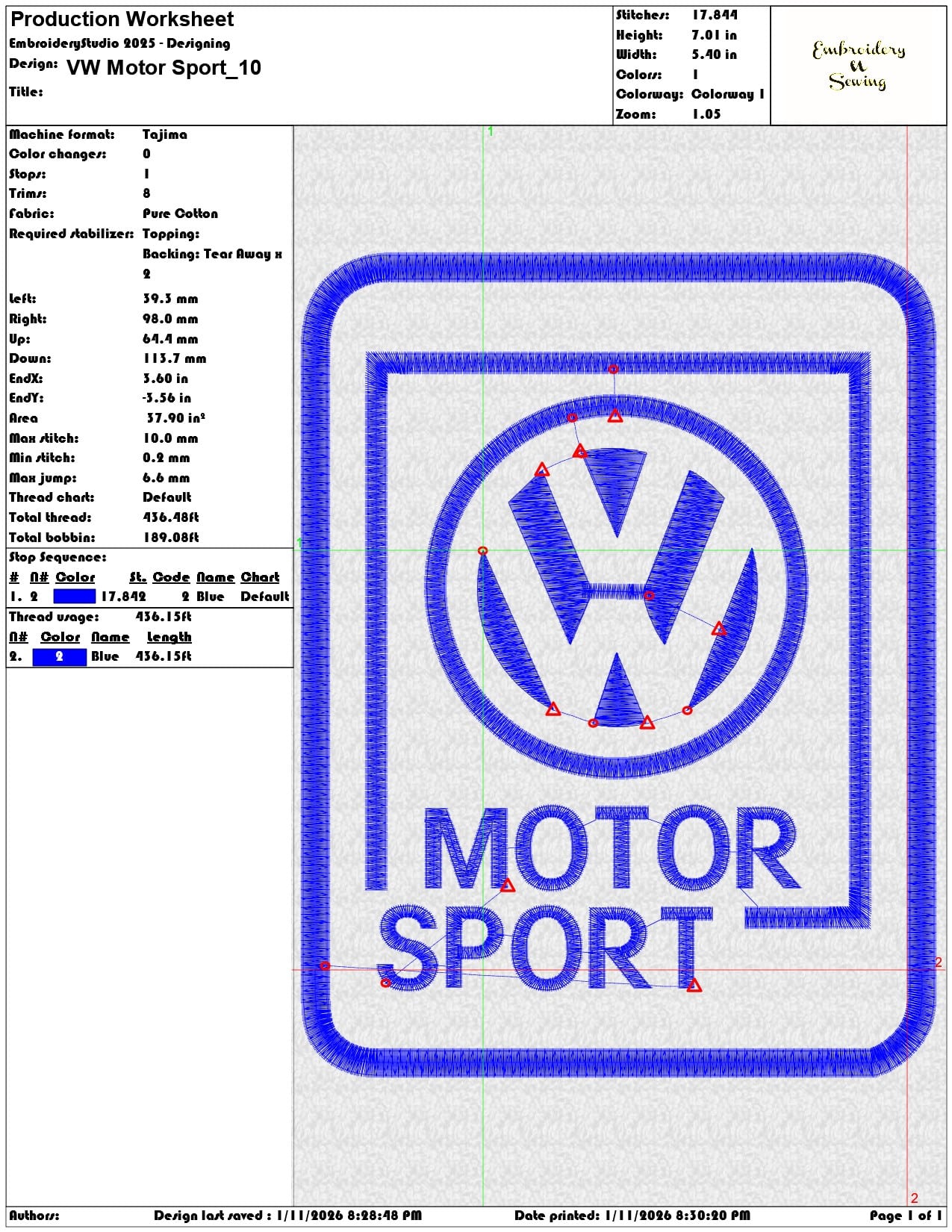Click the Machine format value "Tajima"
The height and width of the screenshot is (1232, 952).
165,134
